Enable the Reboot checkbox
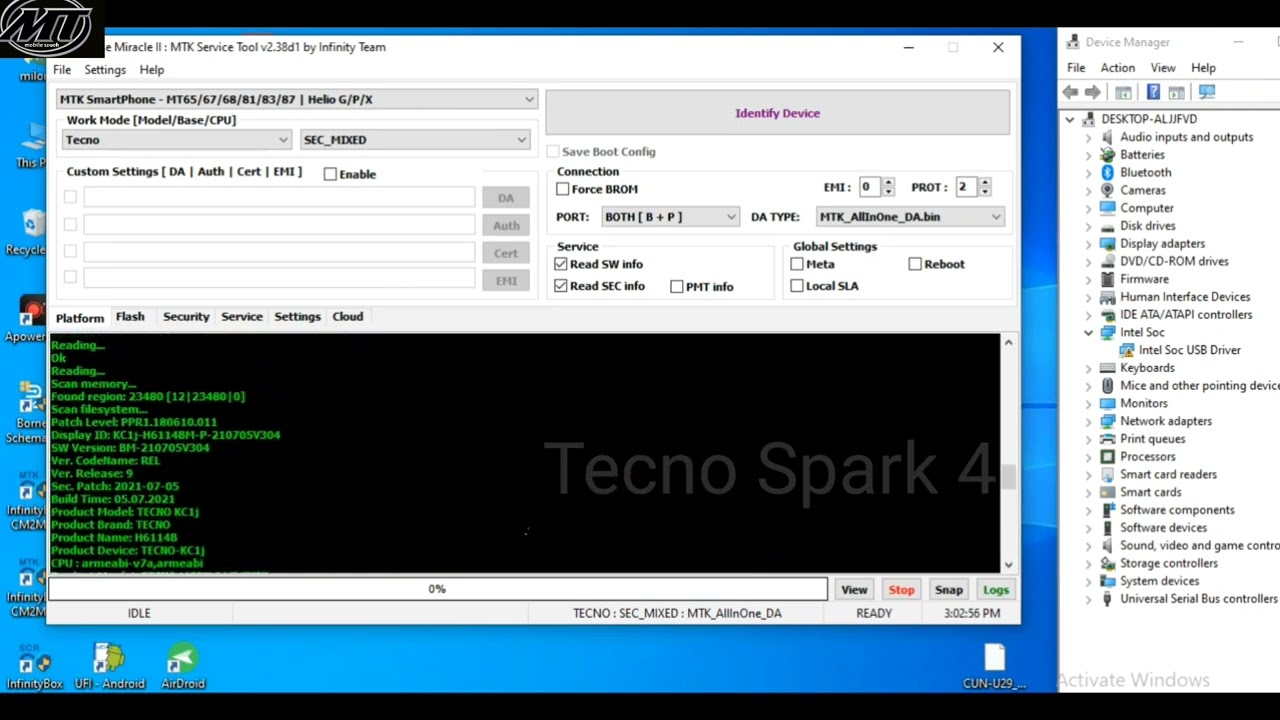 coord(915,264)
